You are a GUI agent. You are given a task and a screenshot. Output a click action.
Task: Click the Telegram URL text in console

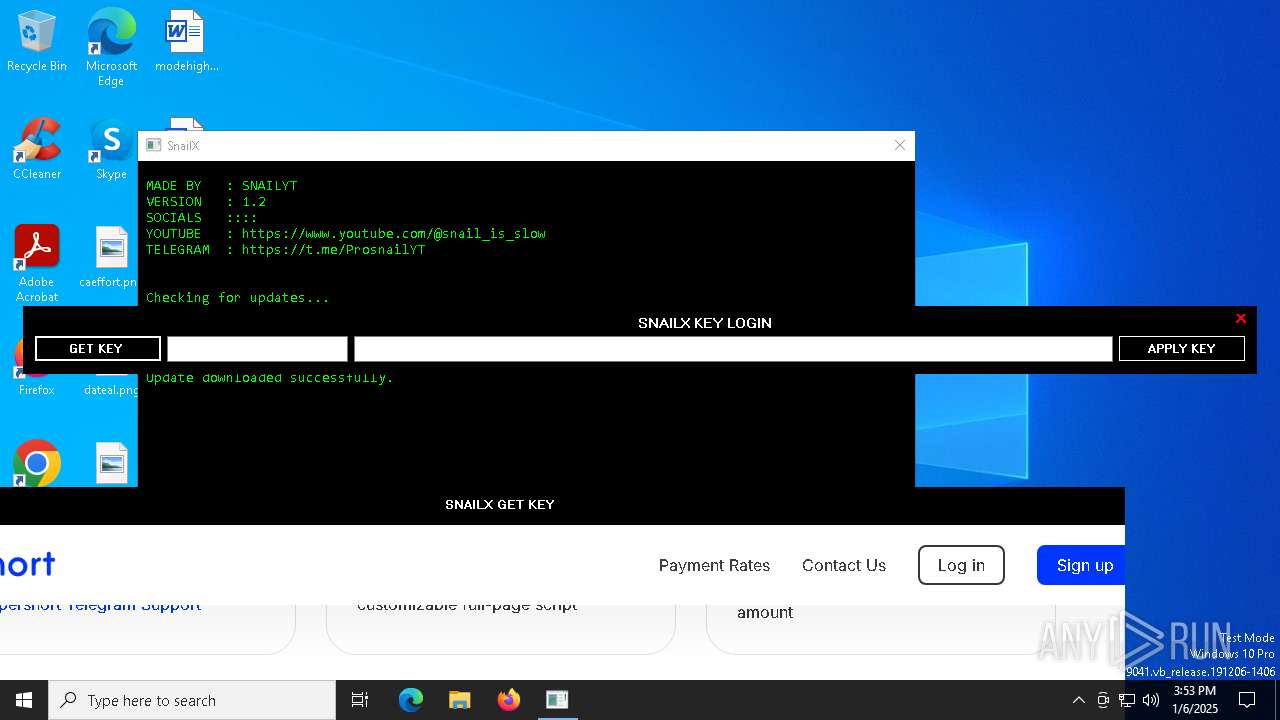[333, 249]
